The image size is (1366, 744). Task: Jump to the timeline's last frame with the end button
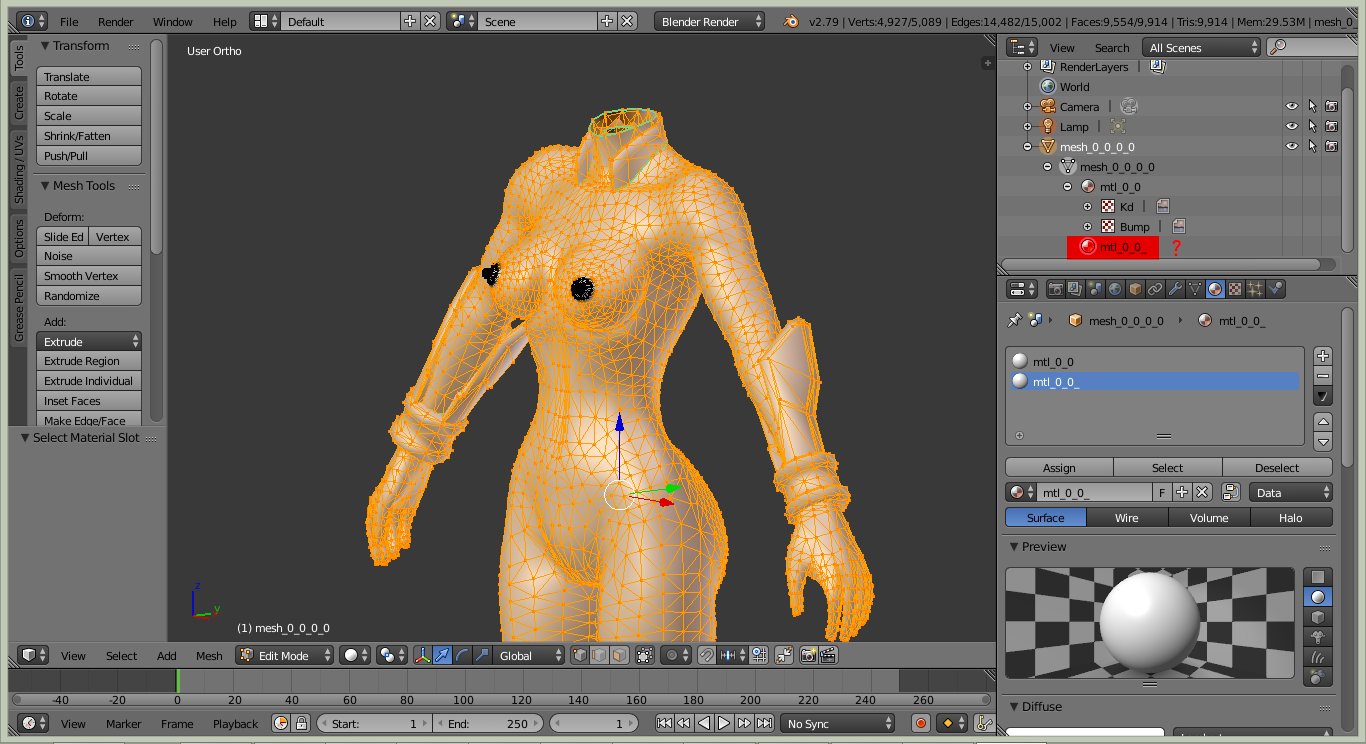(764, 723)
